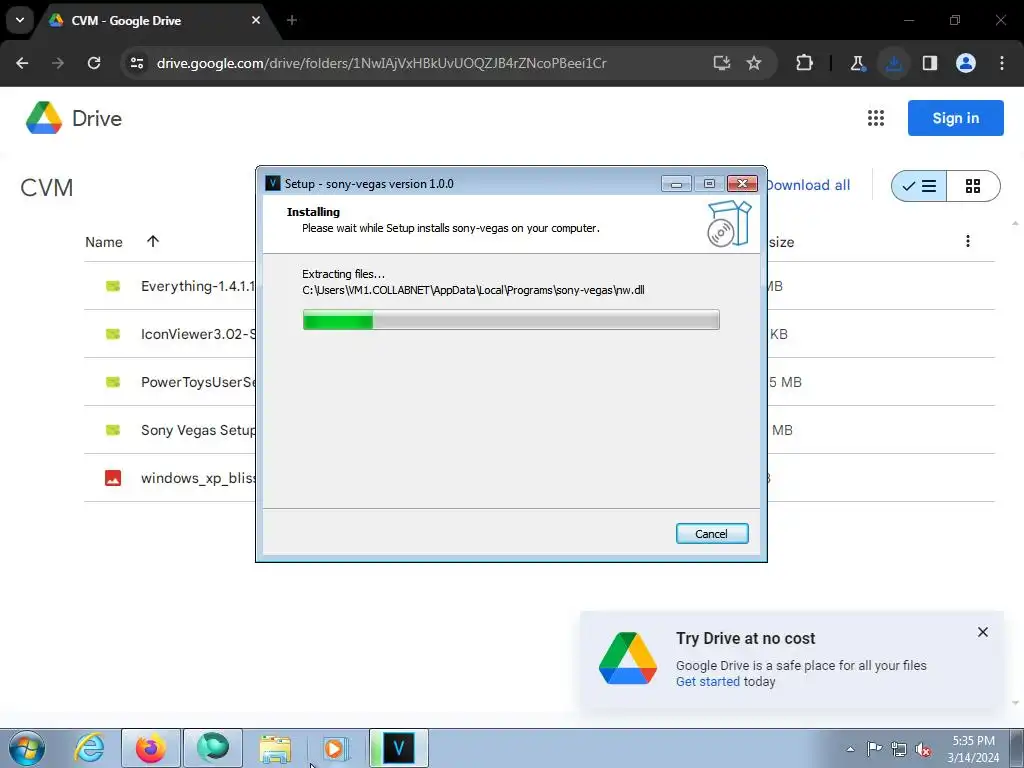Click the file icon beside IconViewer3.02

point(113,334)
